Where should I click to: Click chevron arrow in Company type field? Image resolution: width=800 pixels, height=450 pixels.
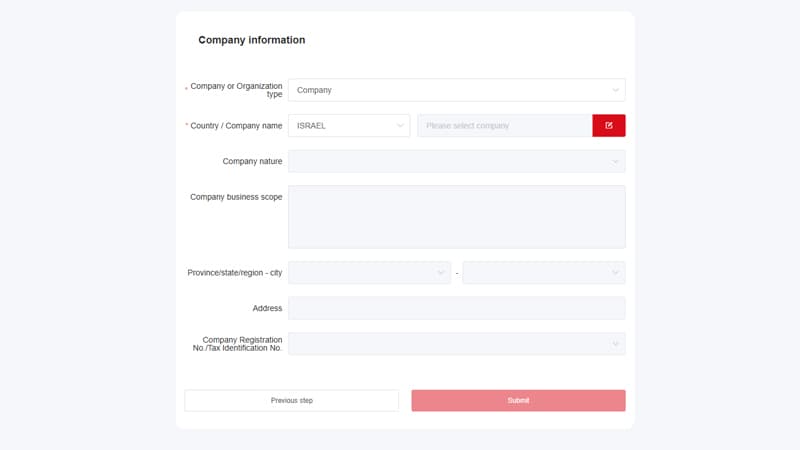pos(615,90)
